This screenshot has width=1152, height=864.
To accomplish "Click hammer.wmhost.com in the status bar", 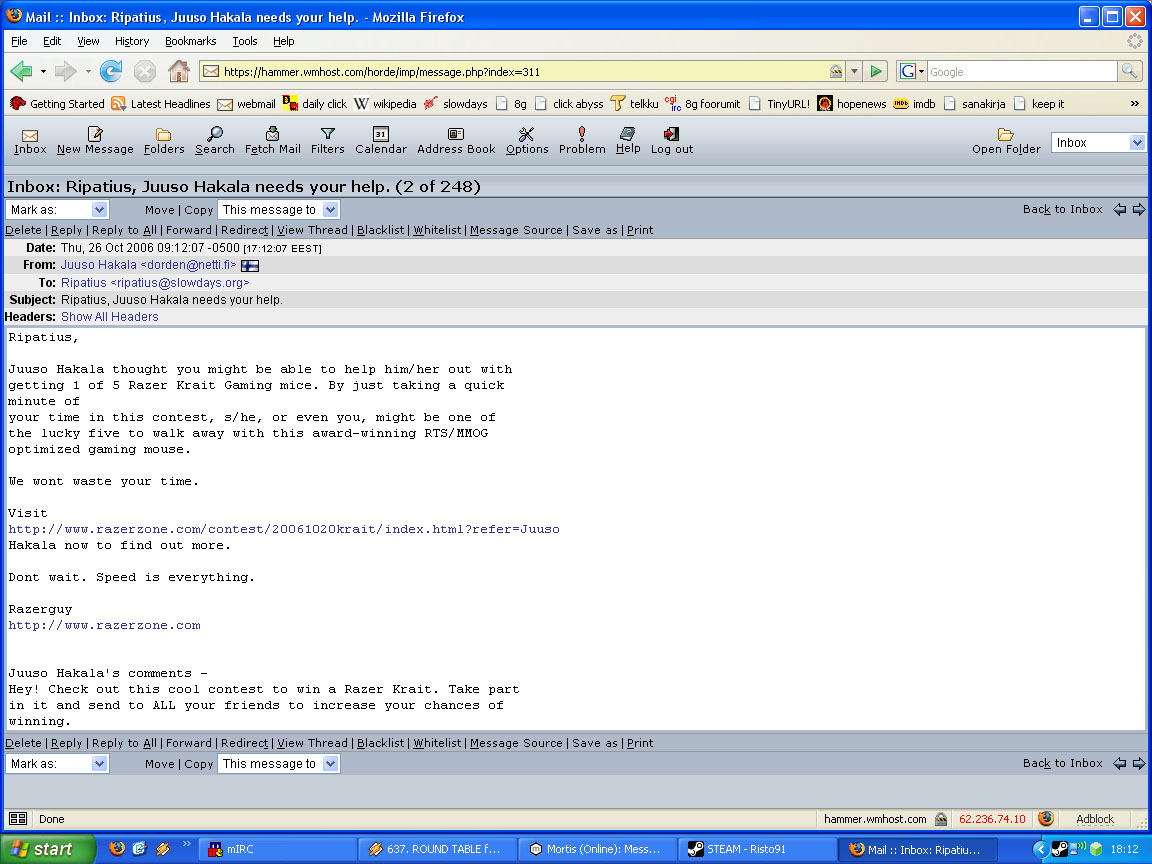I will pos(875,819).
